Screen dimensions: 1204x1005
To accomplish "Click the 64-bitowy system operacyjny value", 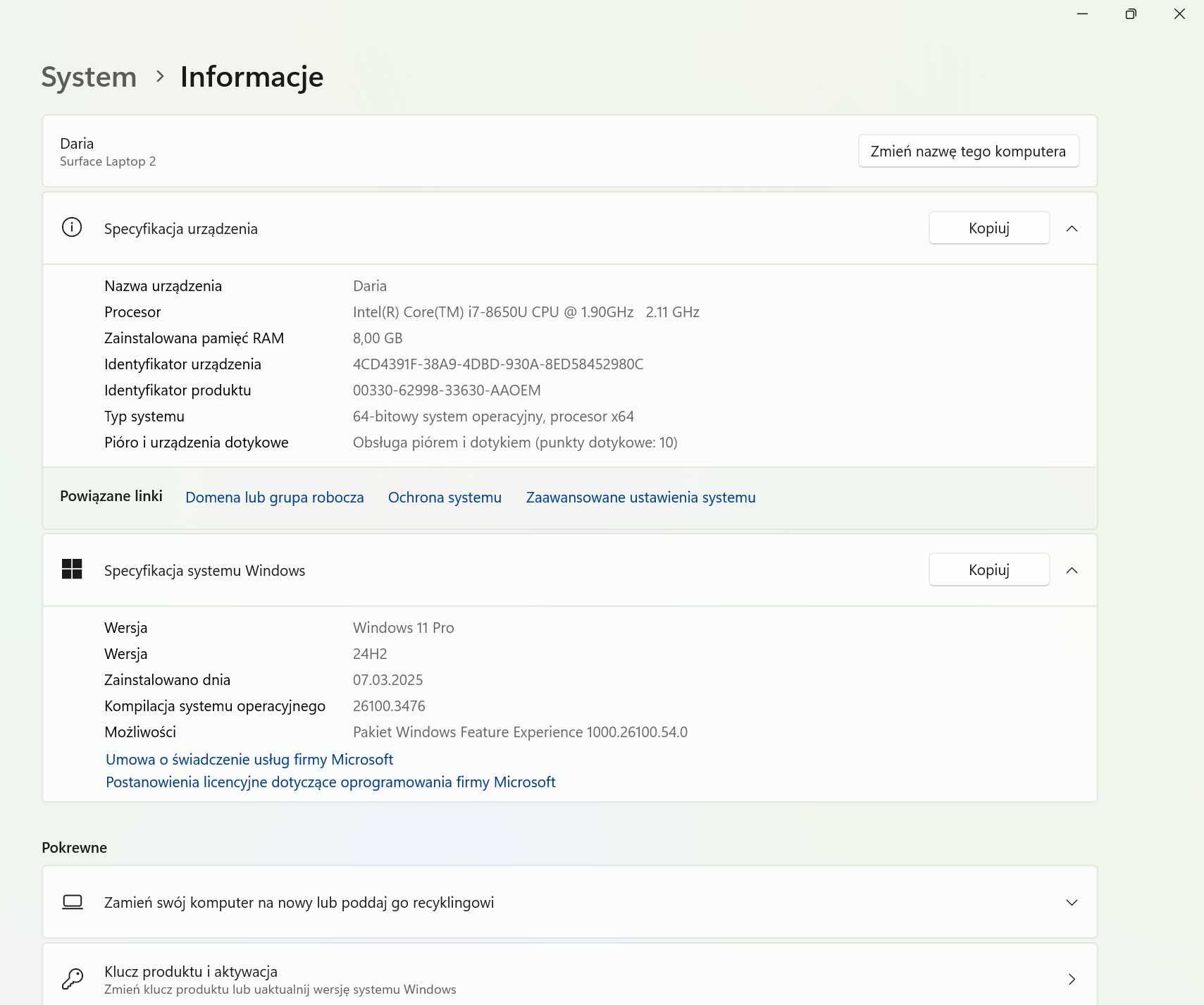I will pyautogui.click(x=493, y=416).
